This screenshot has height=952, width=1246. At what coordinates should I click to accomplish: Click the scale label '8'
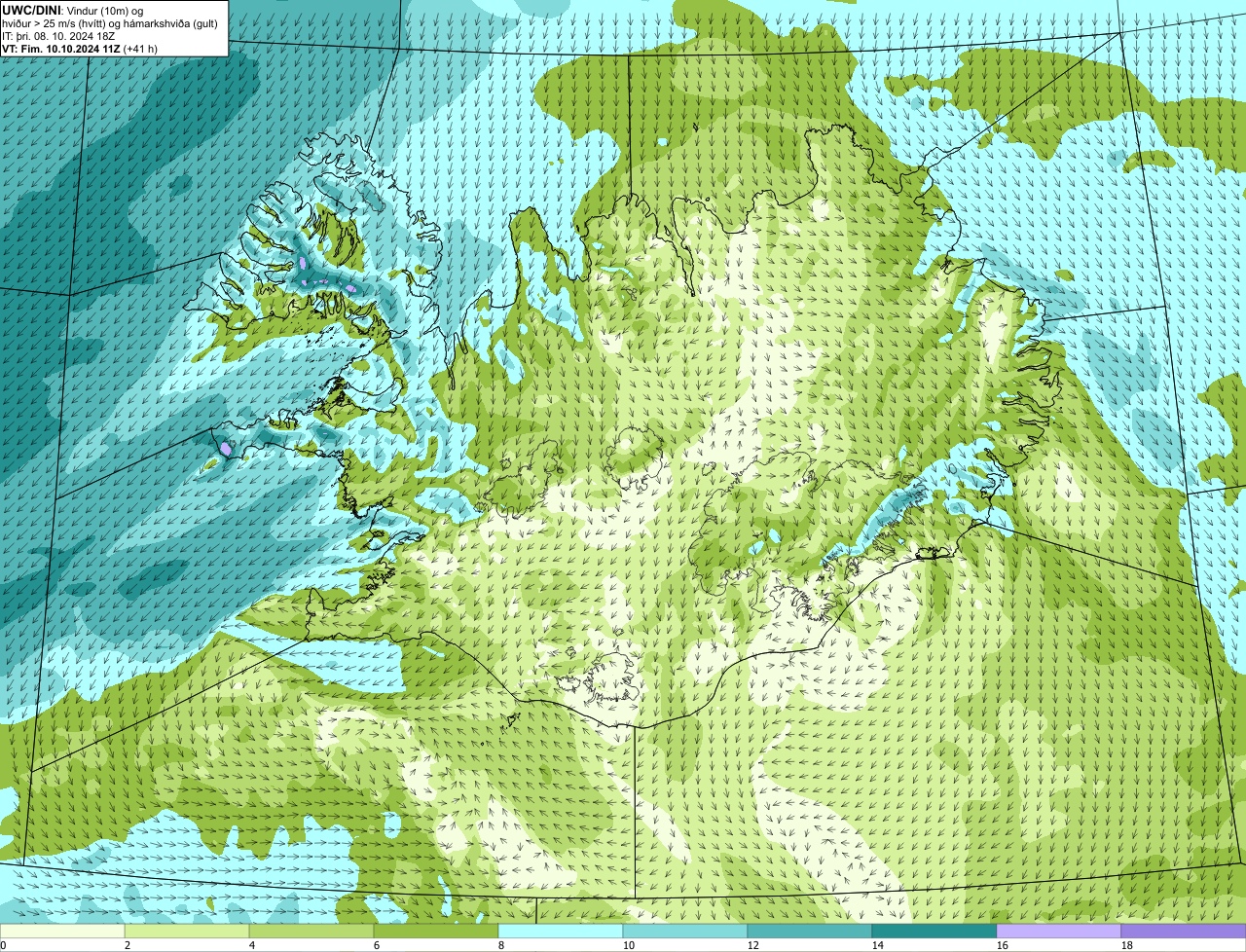(501, 945)
